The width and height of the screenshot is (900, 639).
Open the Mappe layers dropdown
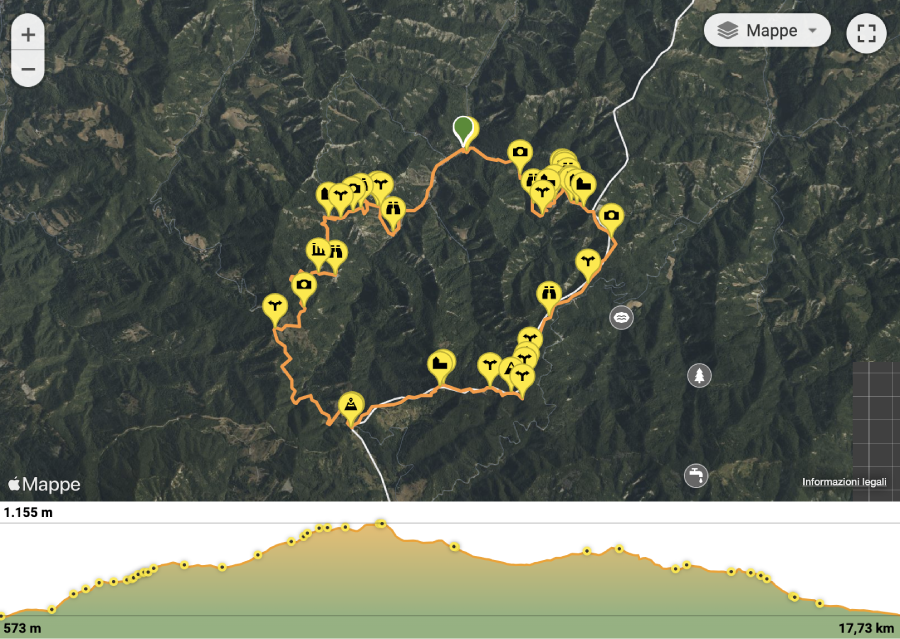click(x=767, y=30)
